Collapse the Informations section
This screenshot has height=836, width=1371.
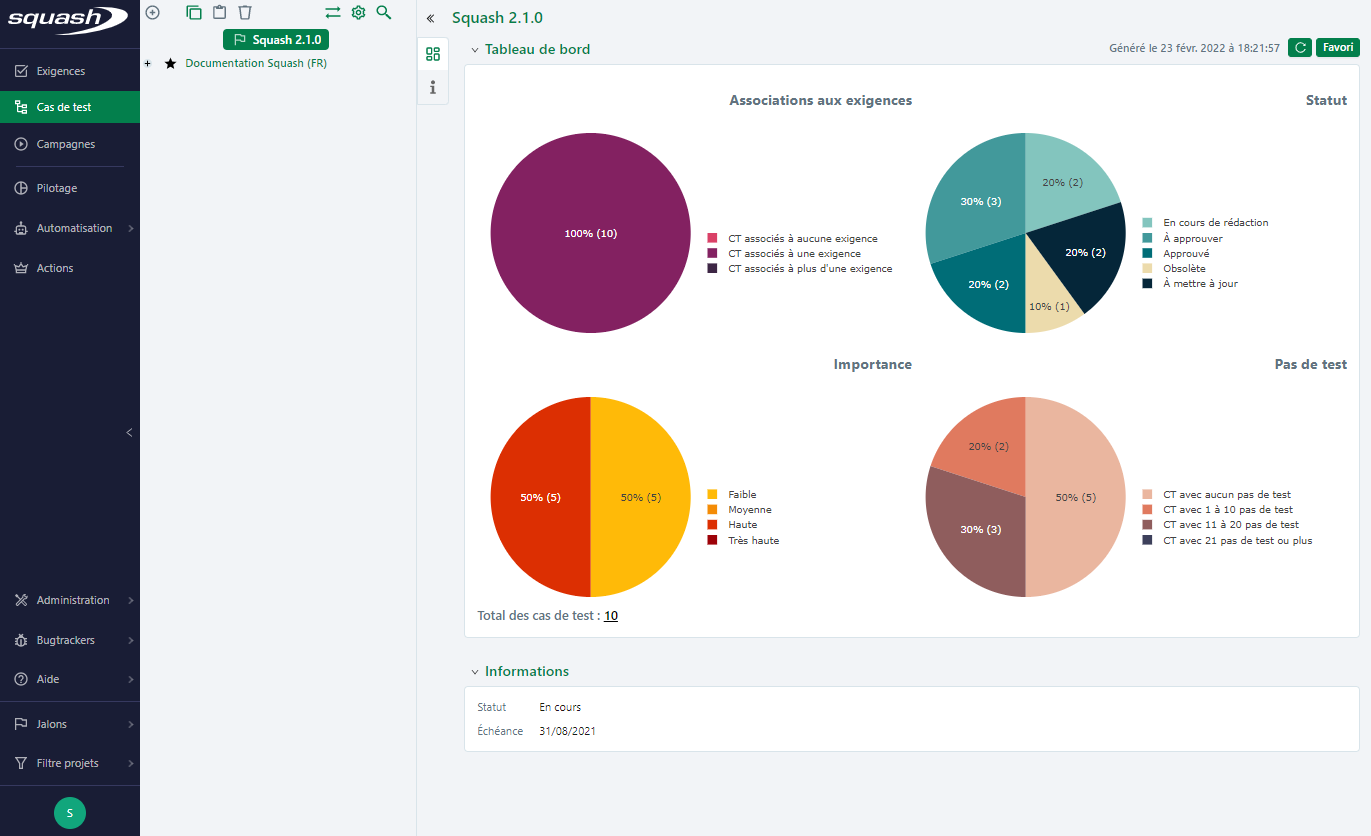[475, 672]
